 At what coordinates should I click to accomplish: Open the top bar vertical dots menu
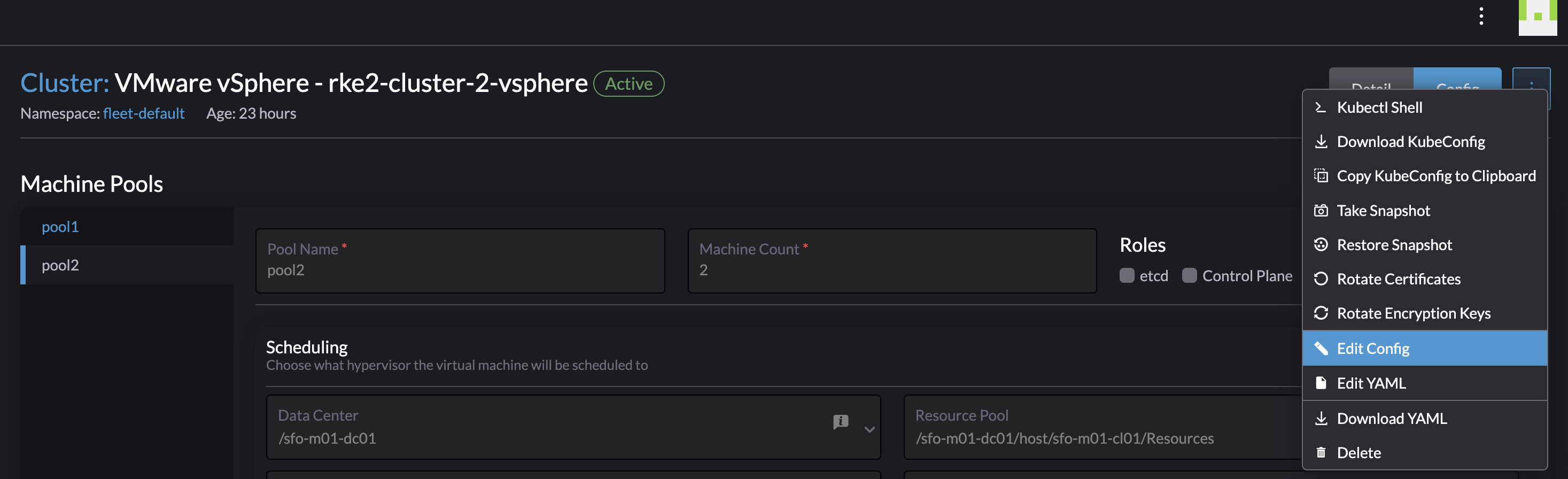pyautogui.click(x=1481, y=17)
